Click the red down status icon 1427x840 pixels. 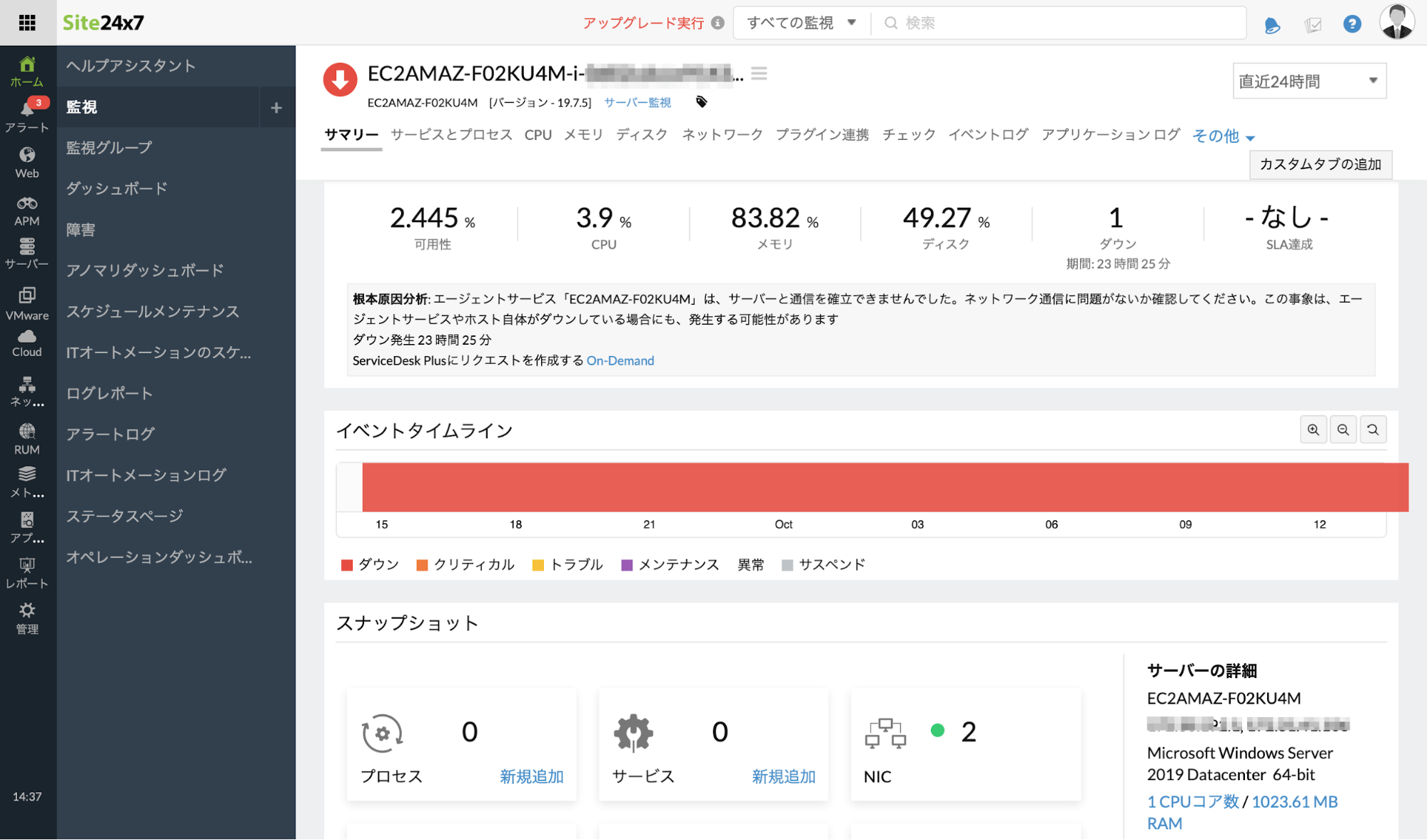pyautogui.click(x=340, y=79)
